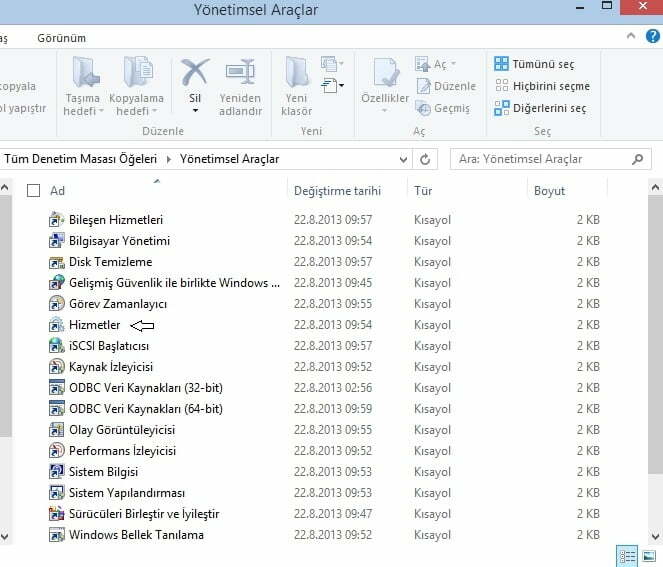
Task: Open the address bar history dropdown
Action: click(403, 159)
